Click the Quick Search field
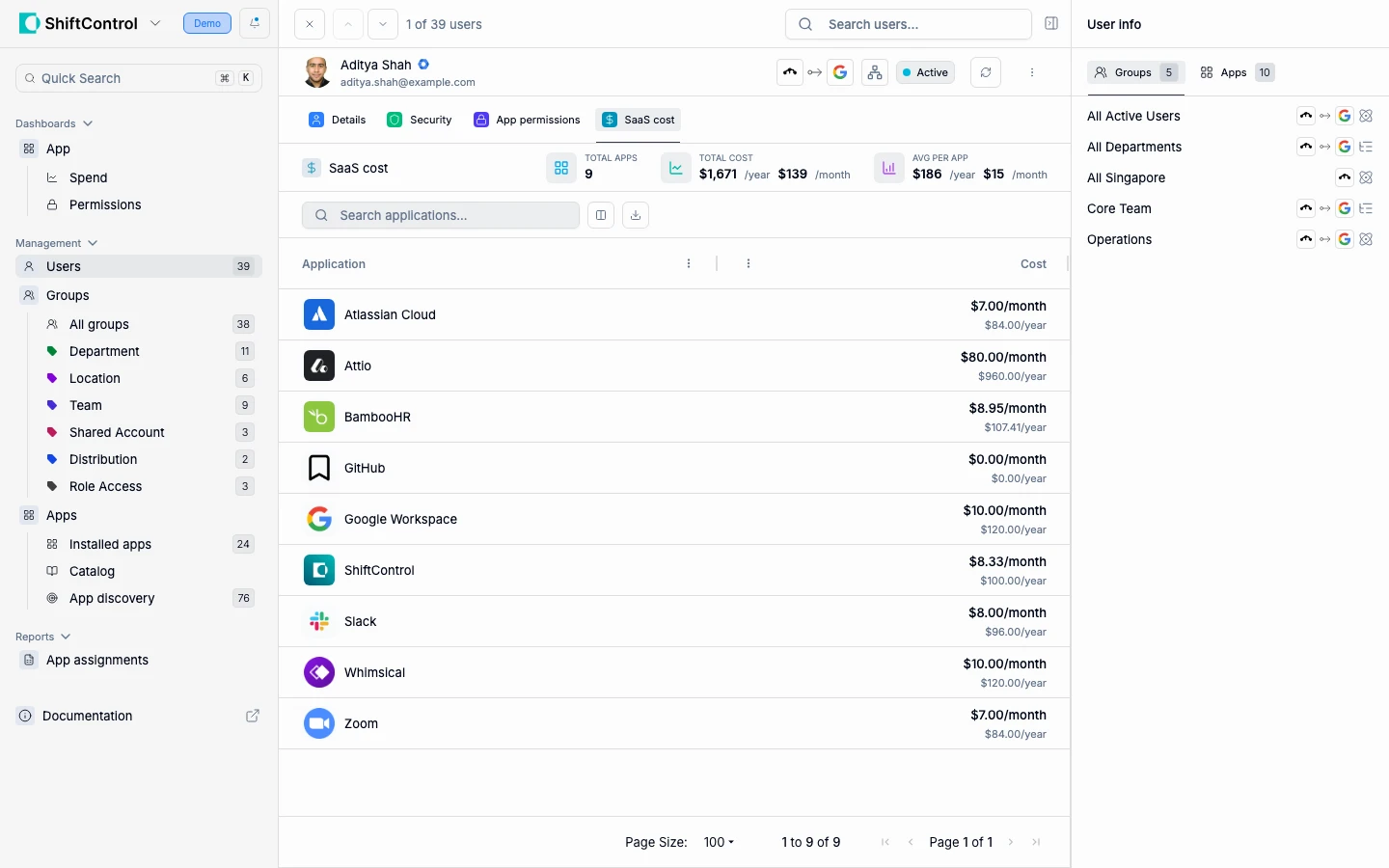This screenshot has width=1389, height=868. 139,78
